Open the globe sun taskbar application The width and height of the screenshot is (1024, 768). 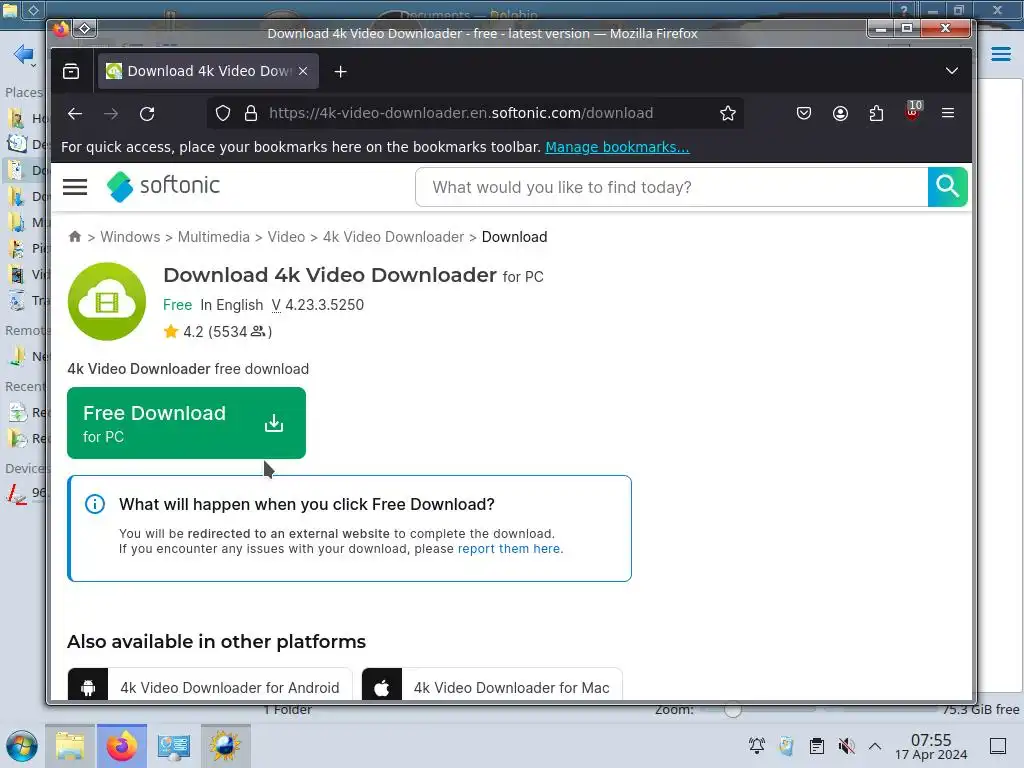(225, 746)
